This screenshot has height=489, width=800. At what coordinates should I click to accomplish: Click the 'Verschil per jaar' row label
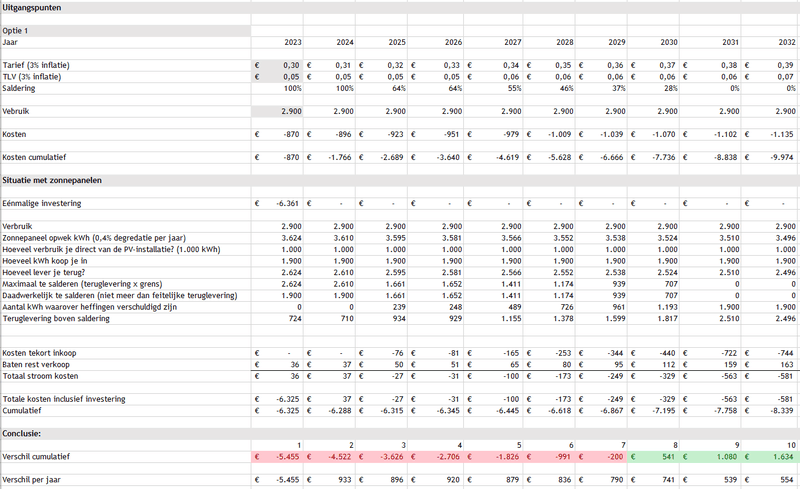click(x=31, y=480)
